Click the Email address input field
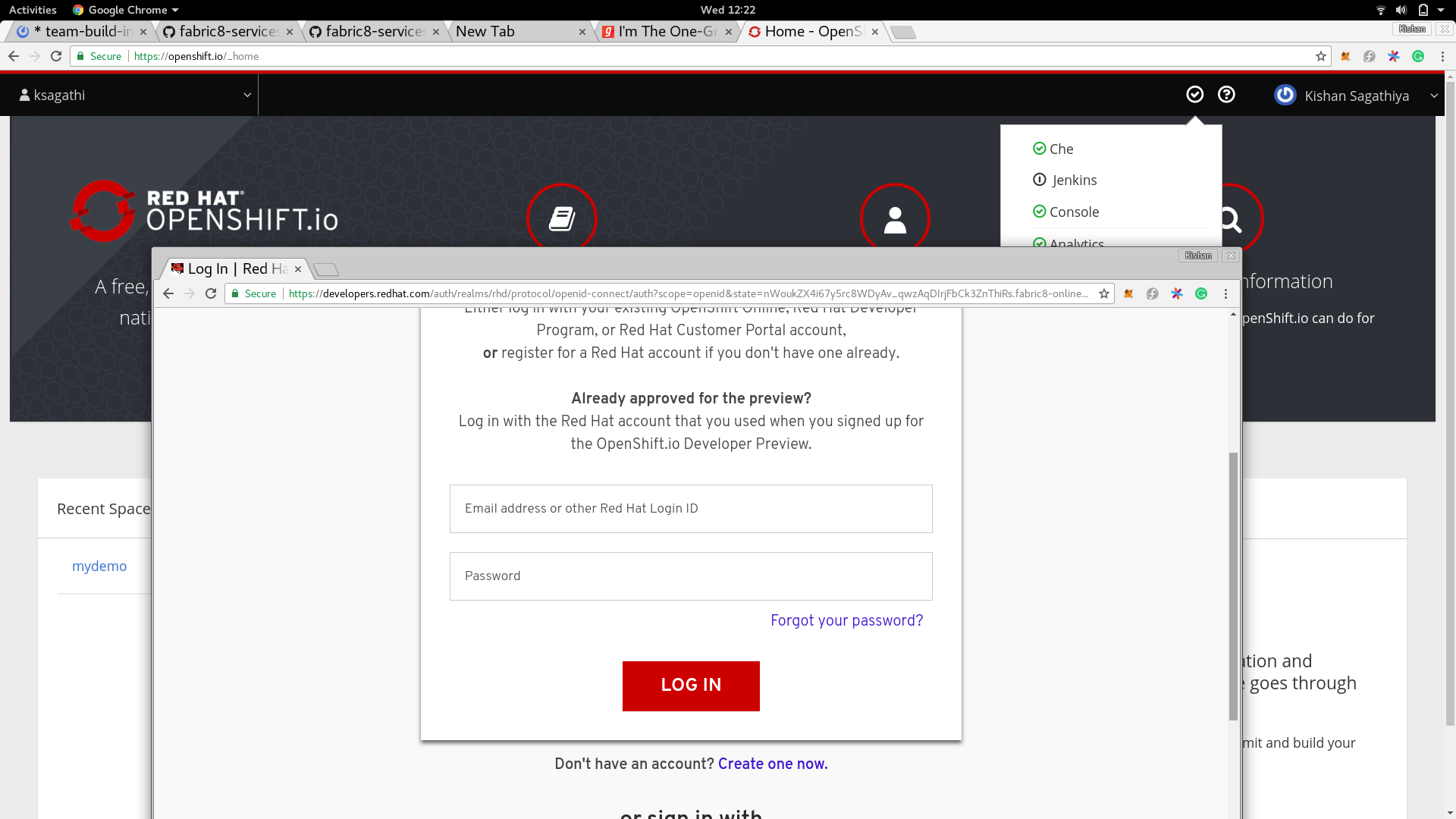1456x819 pixels. [690, 508]
